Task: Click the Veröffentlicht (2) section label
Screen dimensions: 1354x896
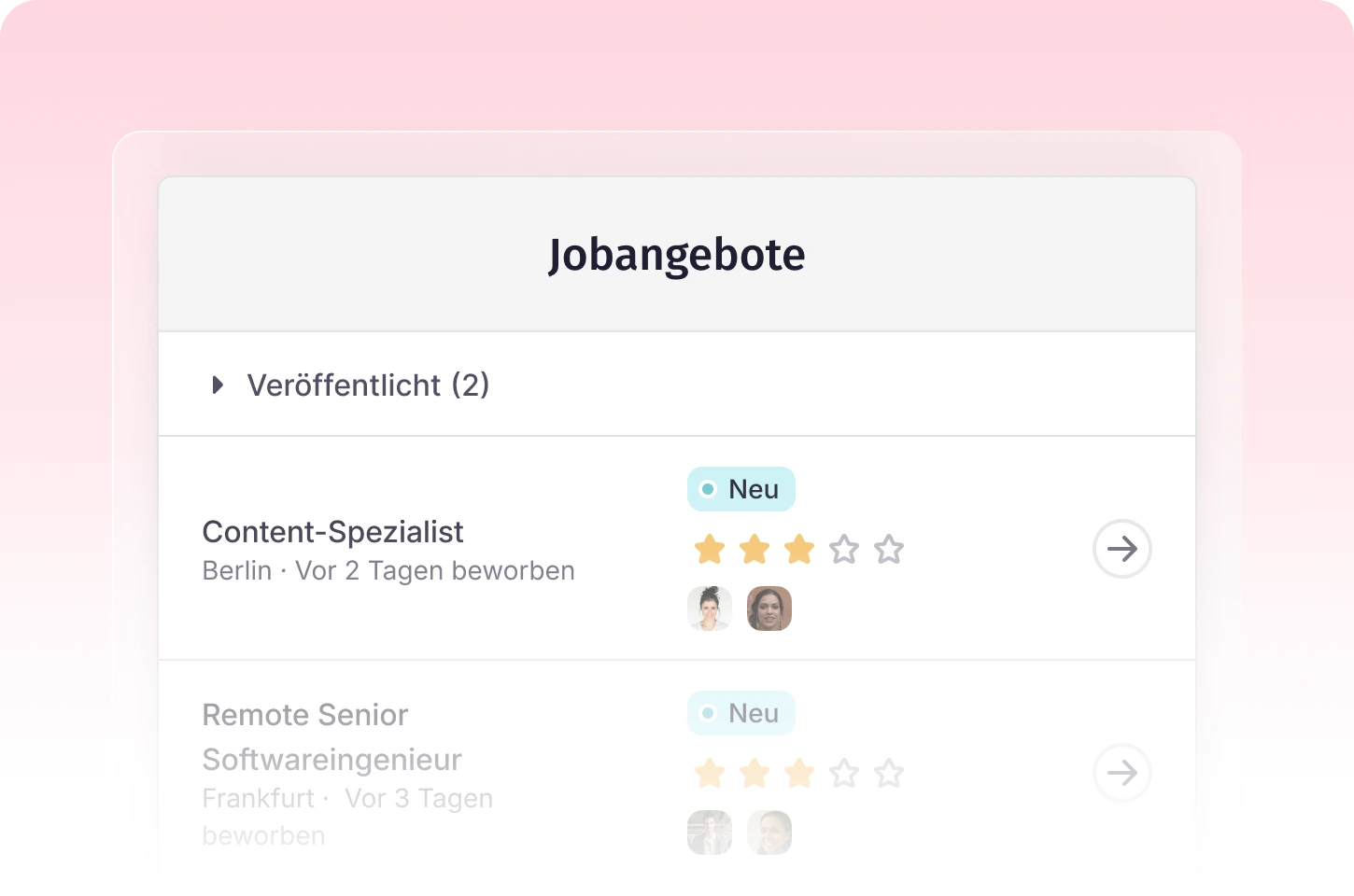Action: 368,385
